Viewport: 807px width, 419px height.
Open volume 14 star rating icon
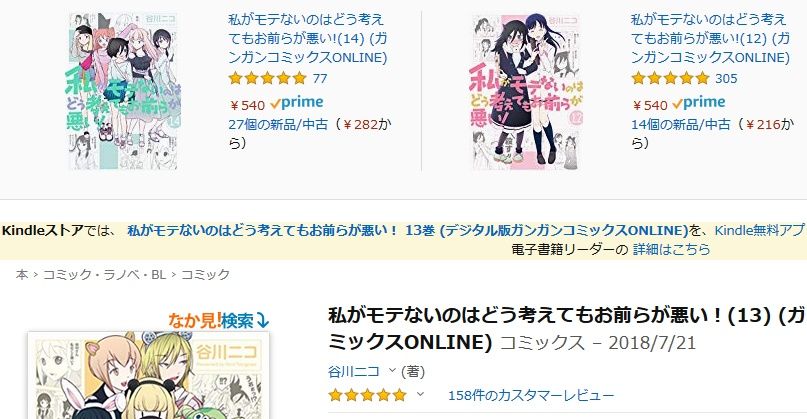[268, 79]
